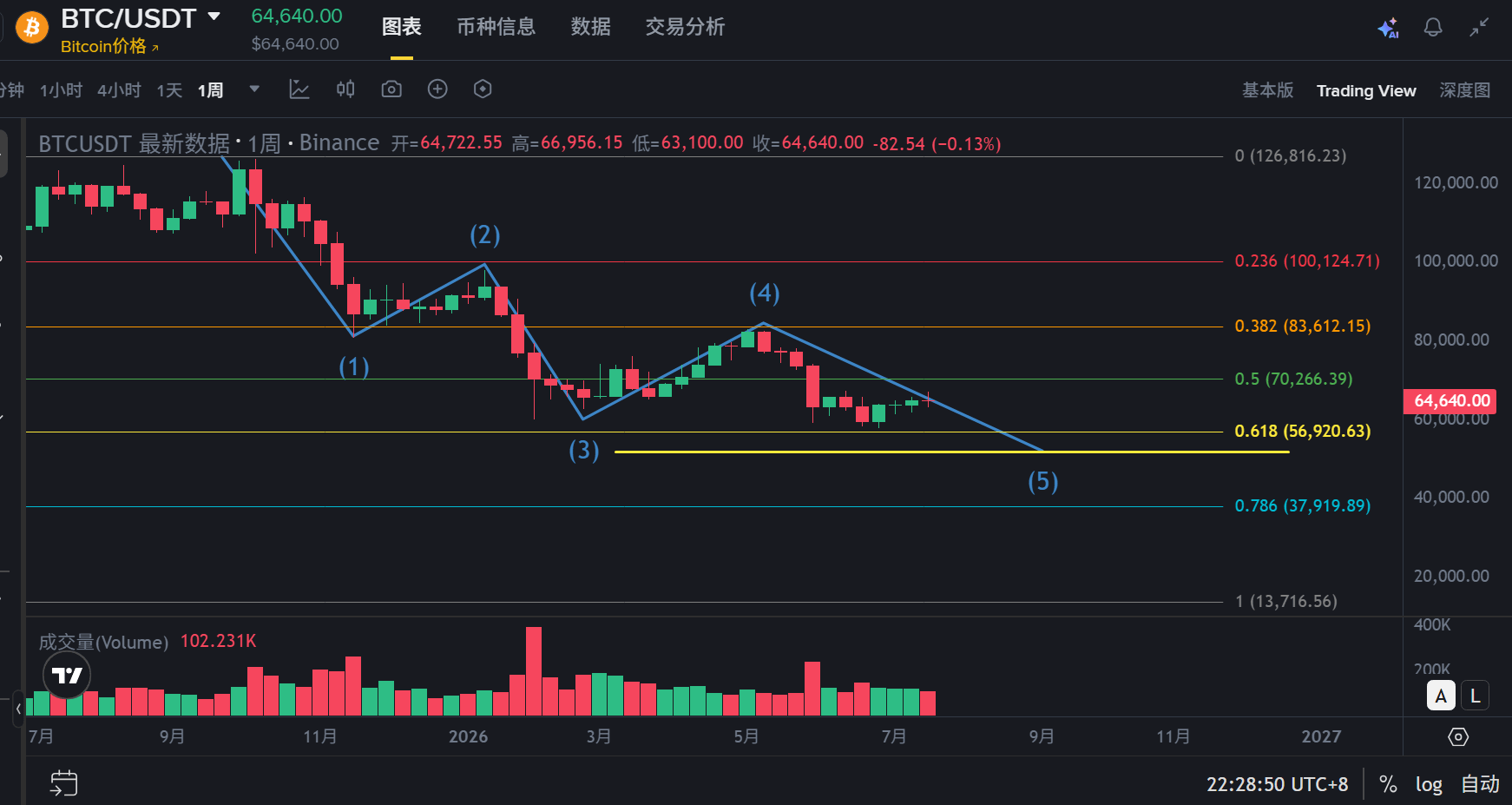The image size is (1512, 805).
Task: Switch to the 数据 tab
Action: pyautogui.click(x=591, y=27)
